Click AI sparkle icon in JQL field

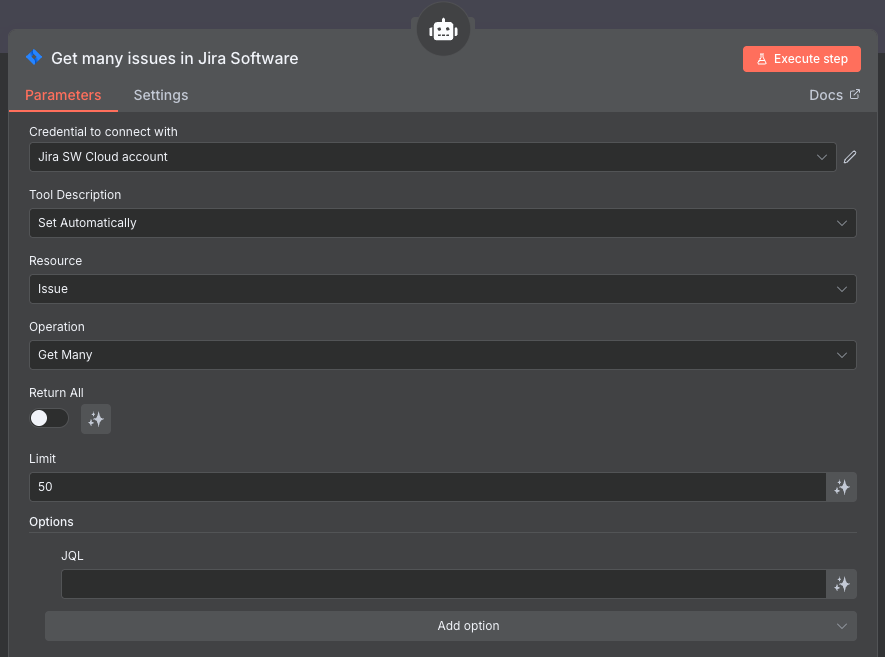[842, 584]
